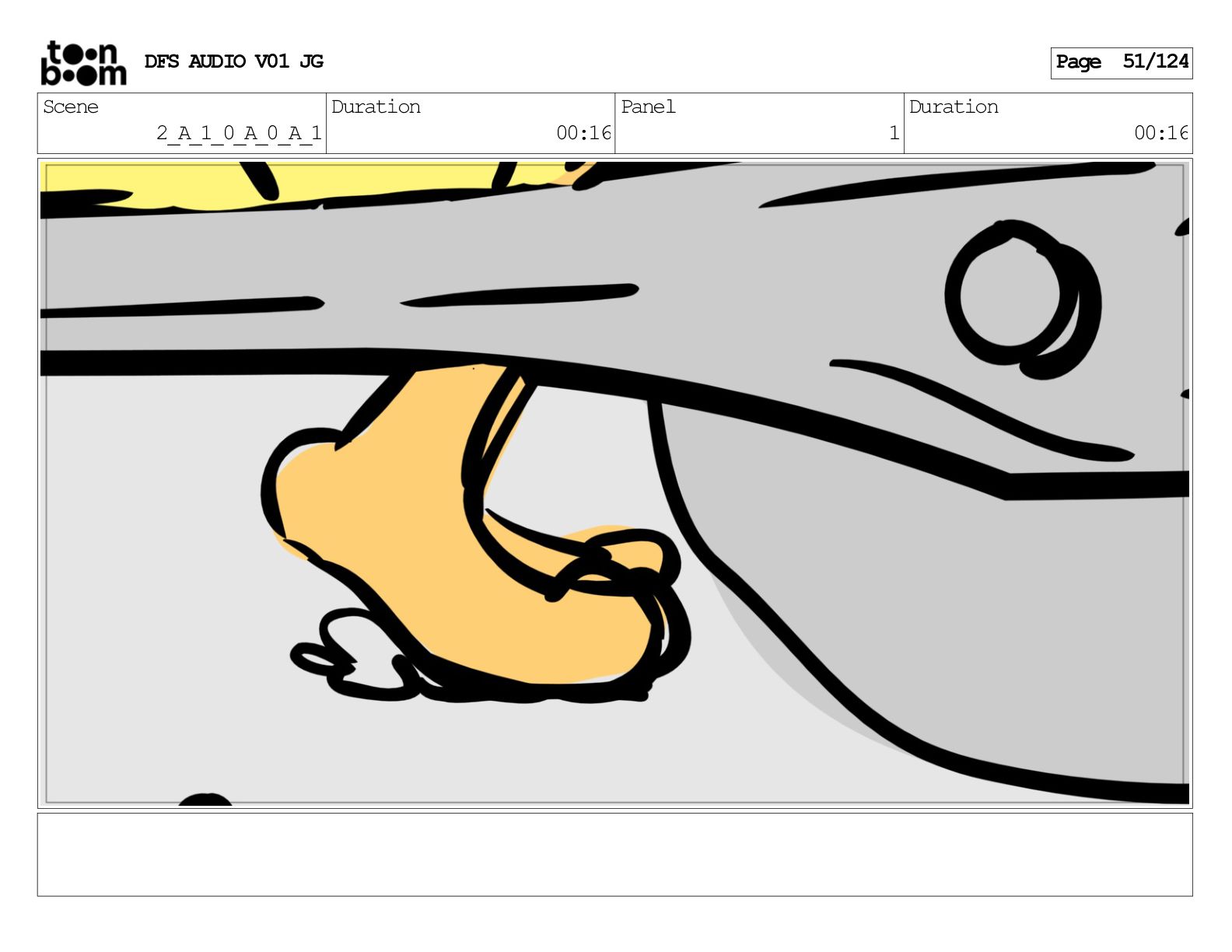The width and height of the screenshot is (1232, 952).
Task: Click the storyboard panel drawing
Action: (x=614, y=483)
